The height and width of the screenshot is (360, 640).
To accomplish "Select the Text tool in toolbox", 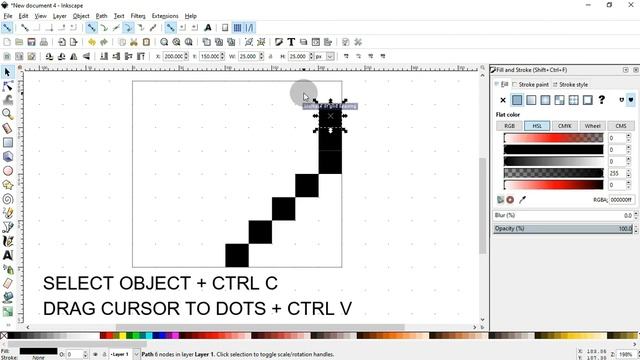I will point(7,255).
